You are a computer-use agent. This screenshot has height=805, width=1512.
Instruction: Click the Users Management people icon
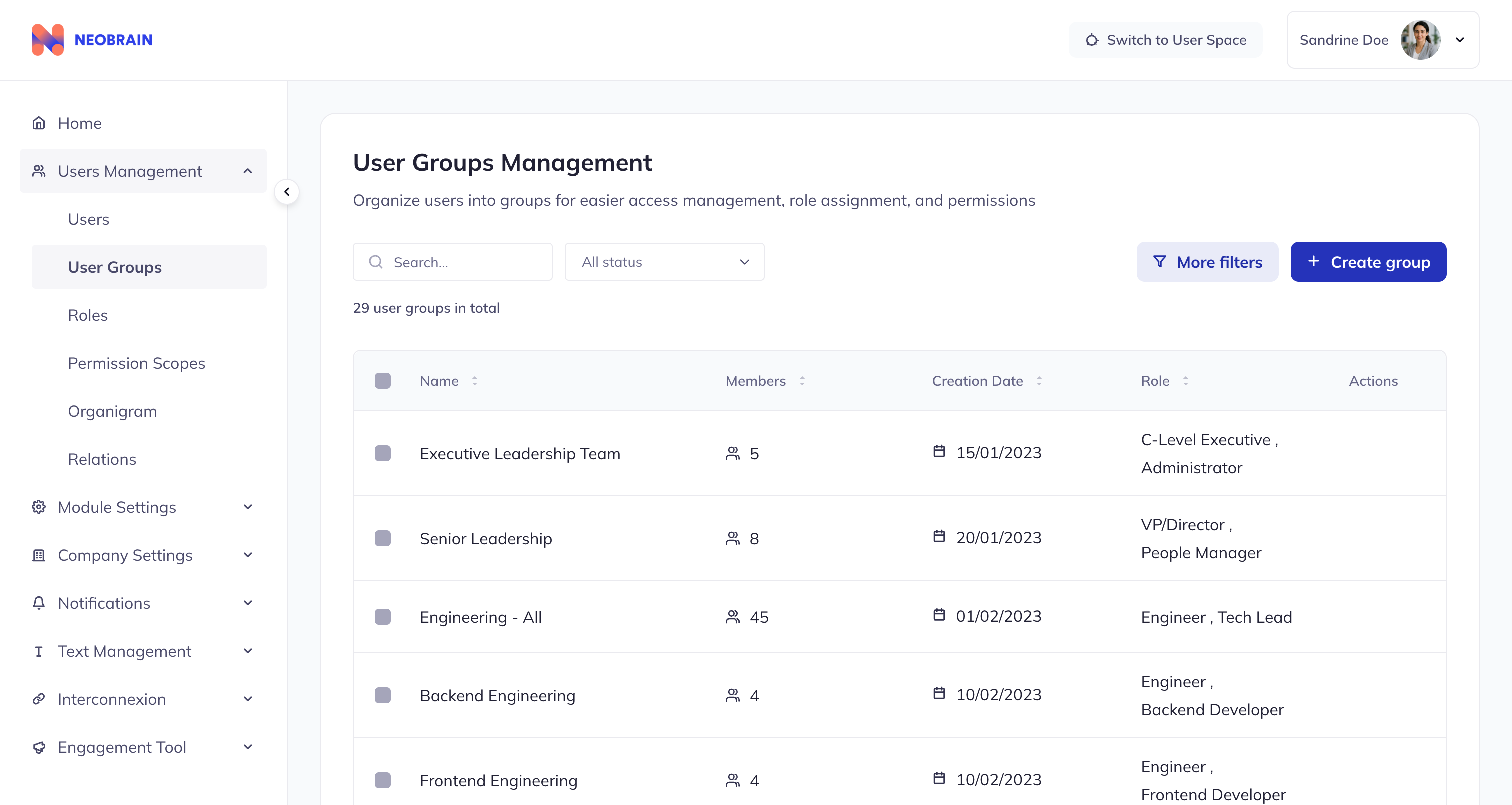click(x=39, y=171)
